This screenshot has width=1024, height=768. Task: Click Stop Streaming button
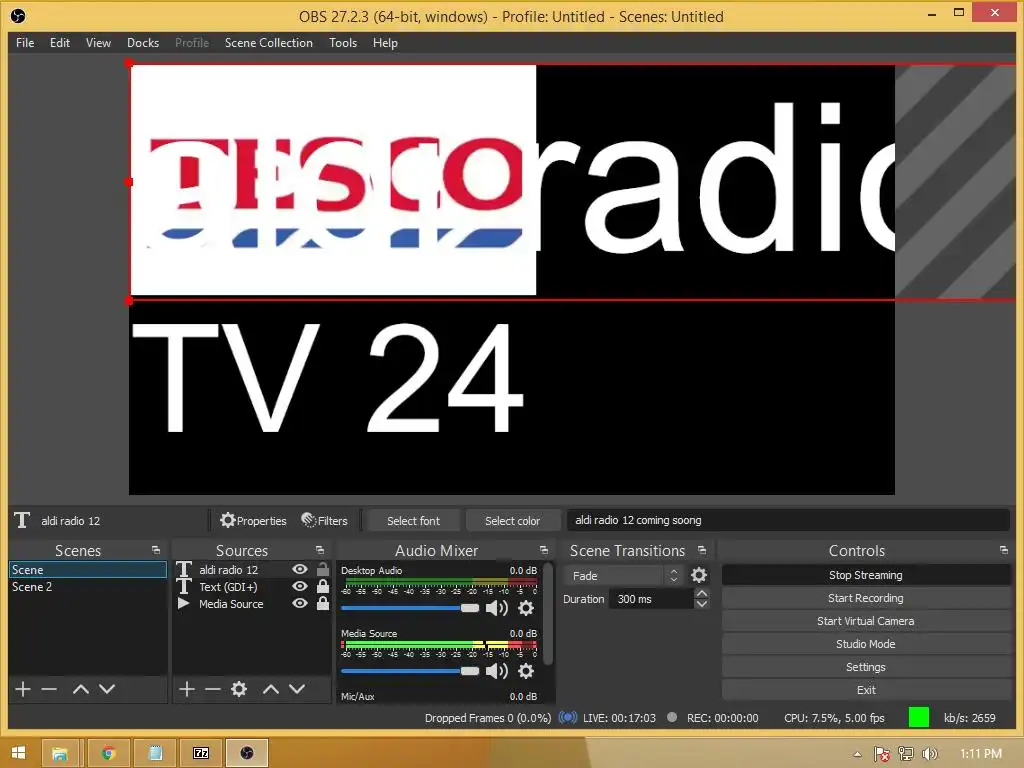866,575
